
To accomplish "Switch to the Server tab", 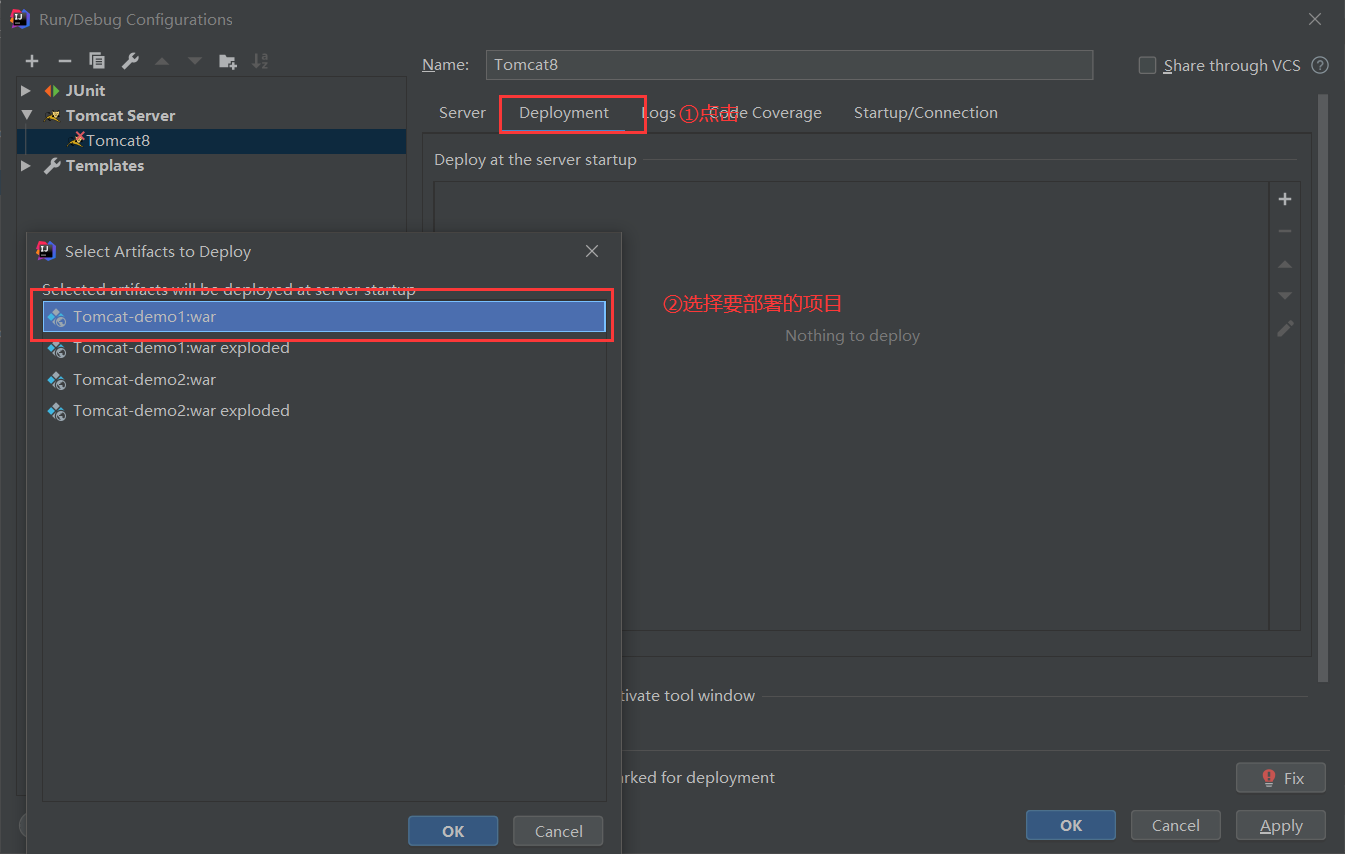I will (x=462, y=113).
